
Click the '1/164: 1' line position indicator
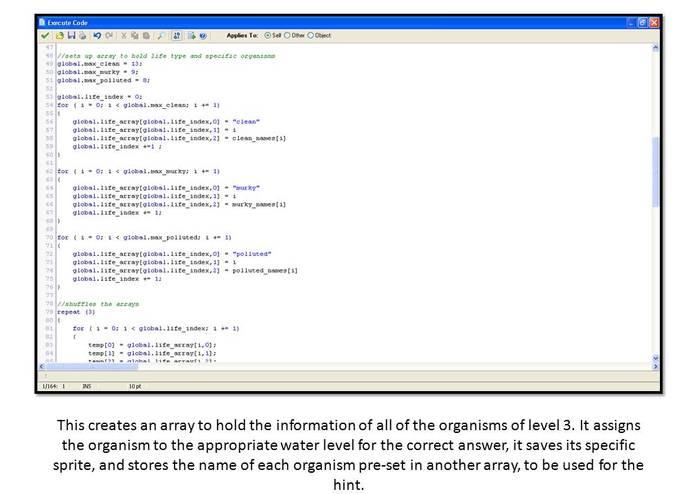click(54, 386)
